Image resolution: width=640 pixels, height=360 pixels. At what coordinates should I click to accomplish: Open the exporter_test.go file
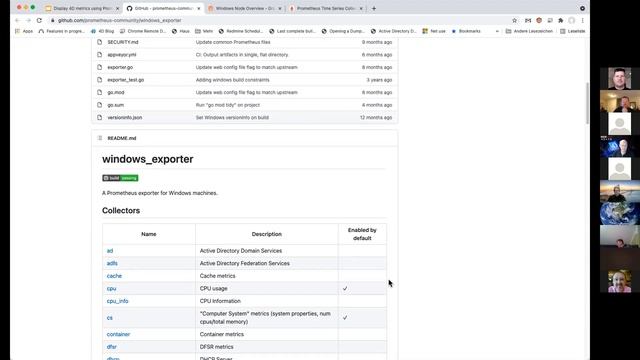click(126, 80)
